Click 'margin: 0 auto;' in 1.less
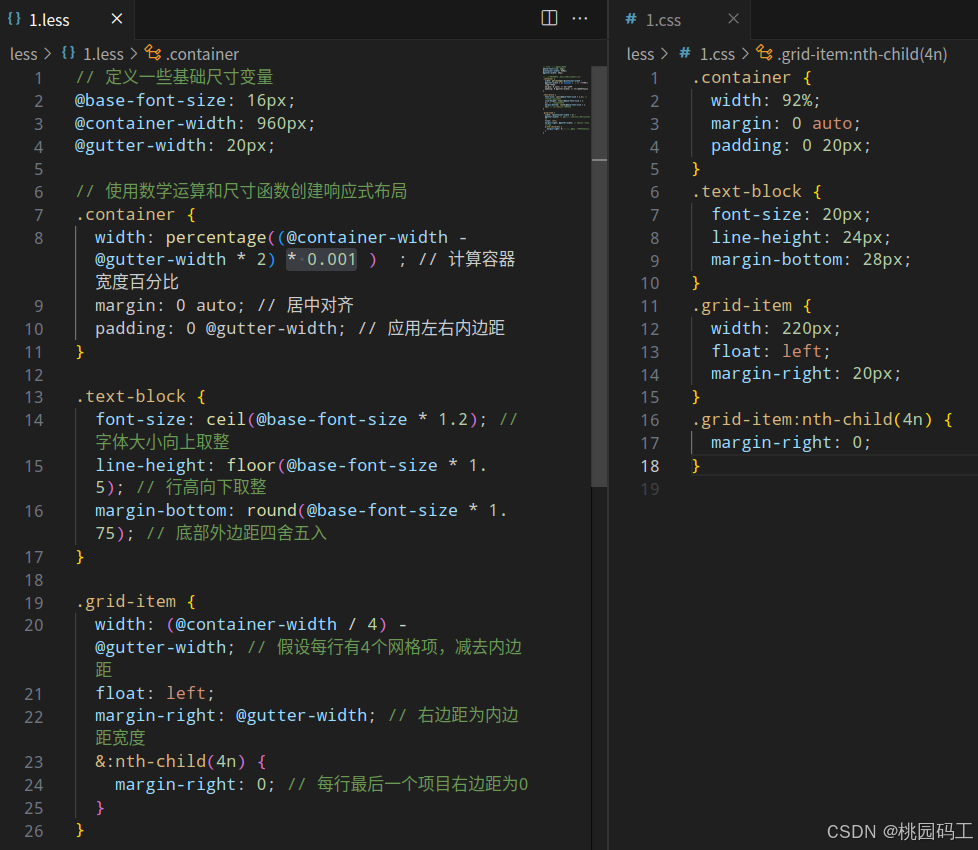Screen dimensions: 978x850 [169, 306]
